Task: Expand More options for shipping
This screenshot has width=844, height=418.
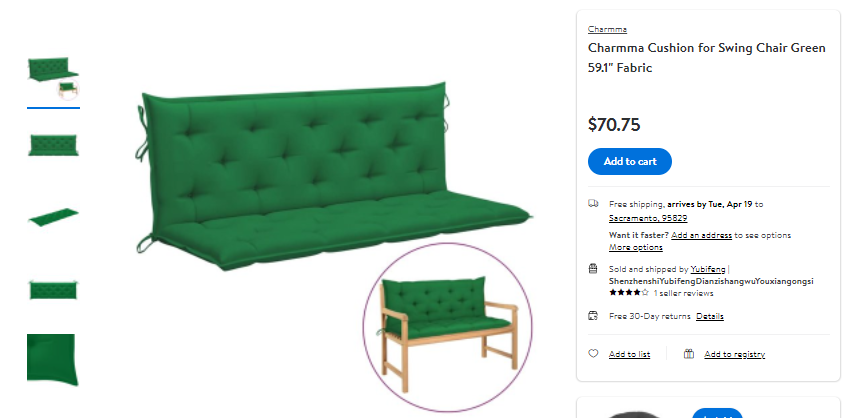Action: (x=636, y=247)
